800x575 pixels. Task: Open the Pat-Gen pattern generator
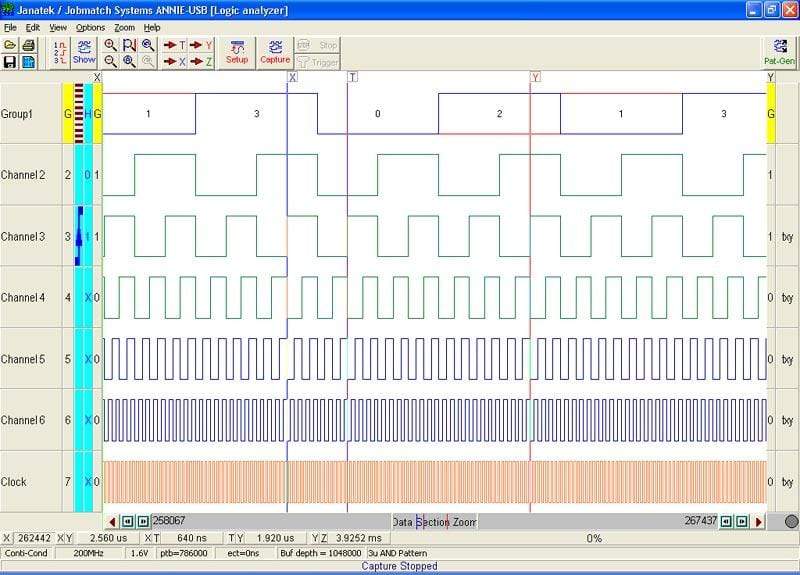point(779,52)
